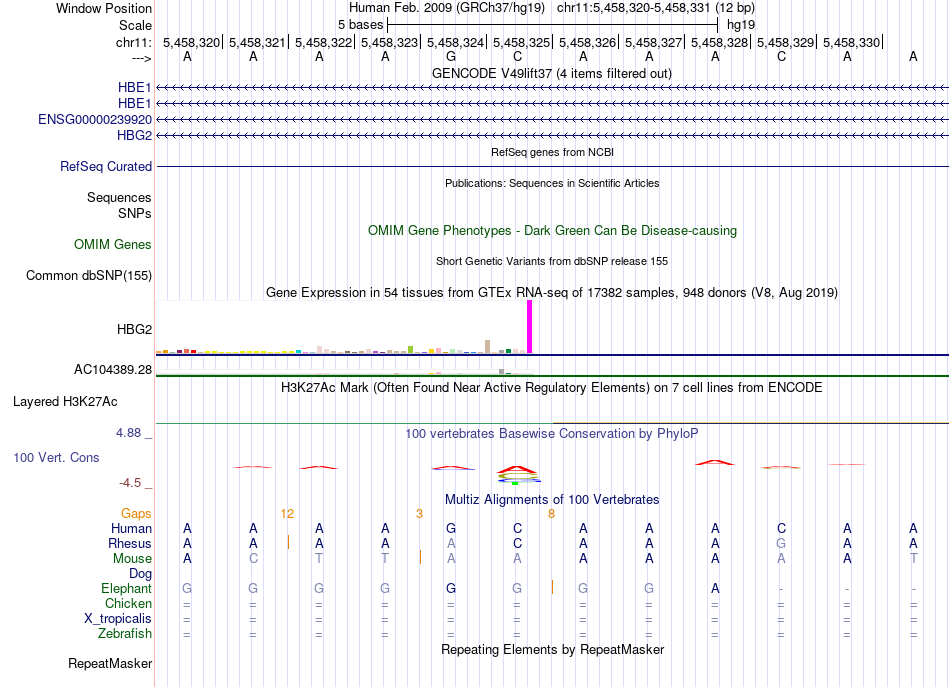This screenshot has height=687, width=950.
Task: Select the Zebrafish alignment row label
Action: point(125,634)
